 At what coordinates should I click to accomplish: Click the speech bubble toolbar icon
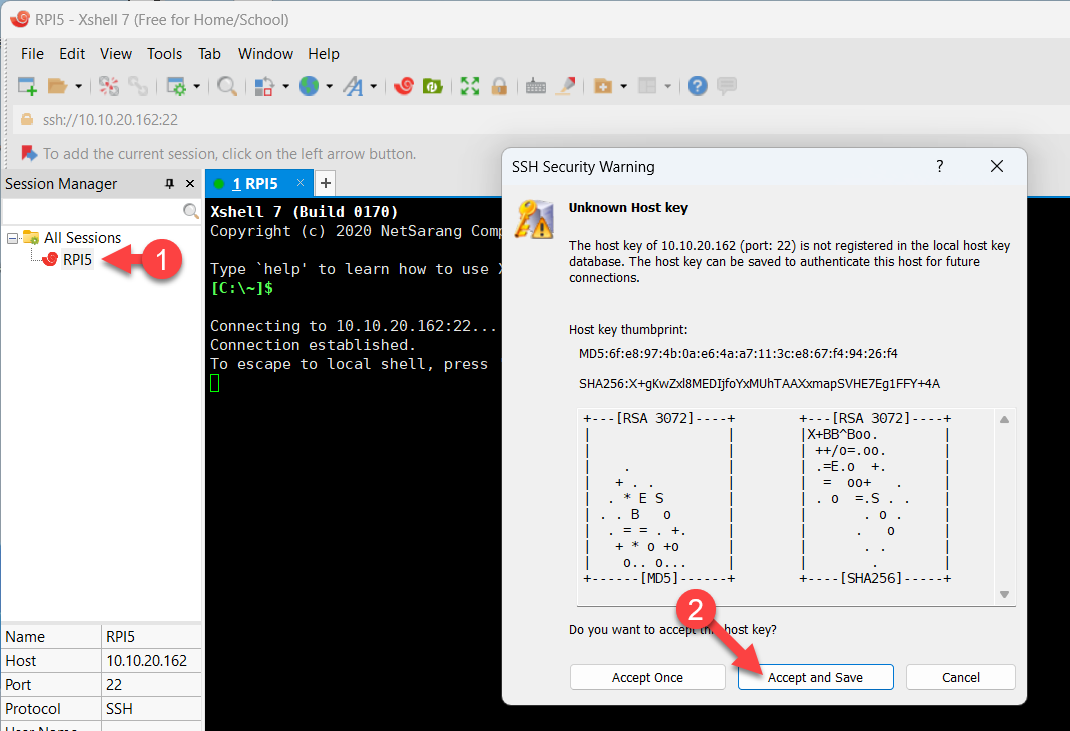(727, 86)
